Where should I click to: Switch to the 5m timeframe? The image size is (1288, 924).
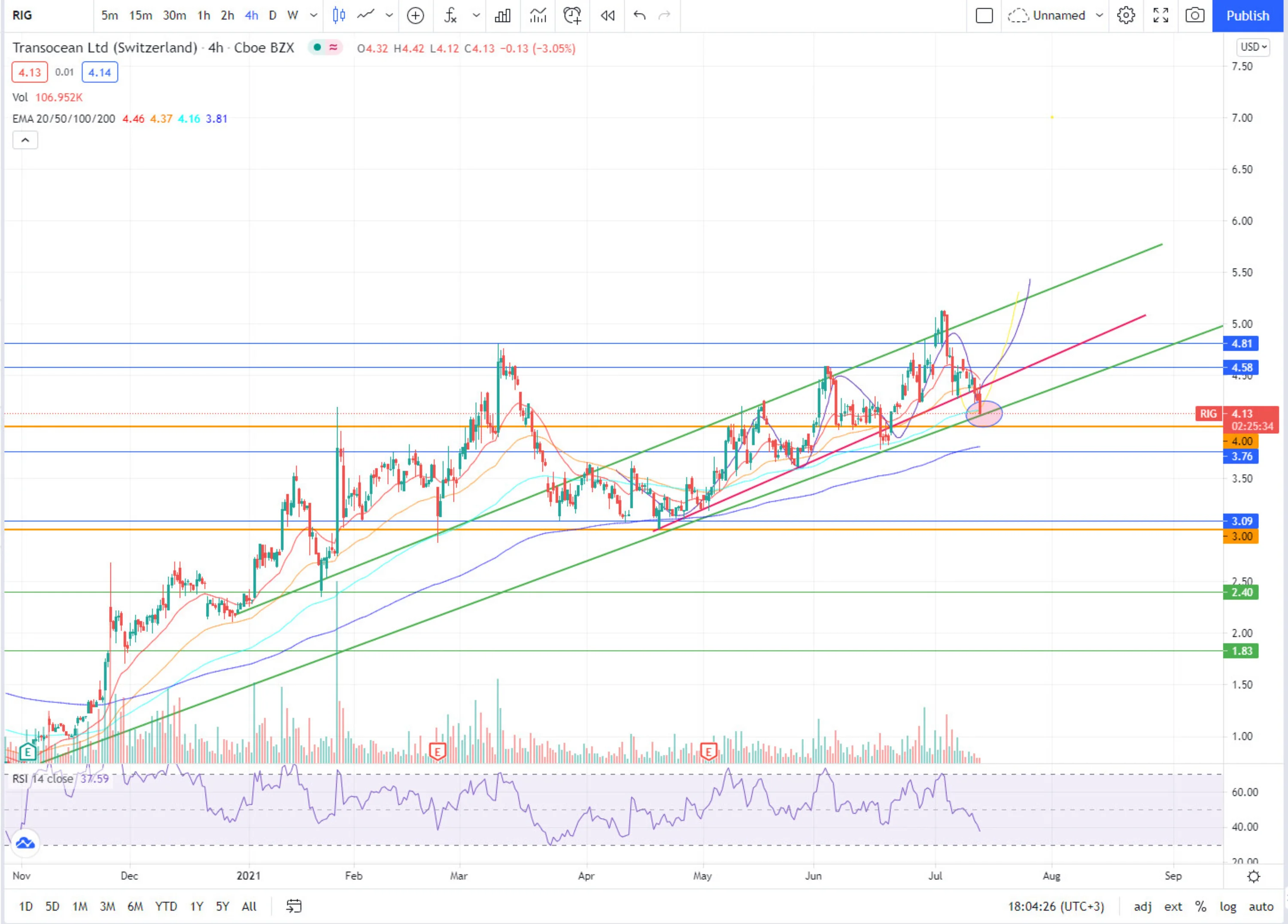coord(109,15)
